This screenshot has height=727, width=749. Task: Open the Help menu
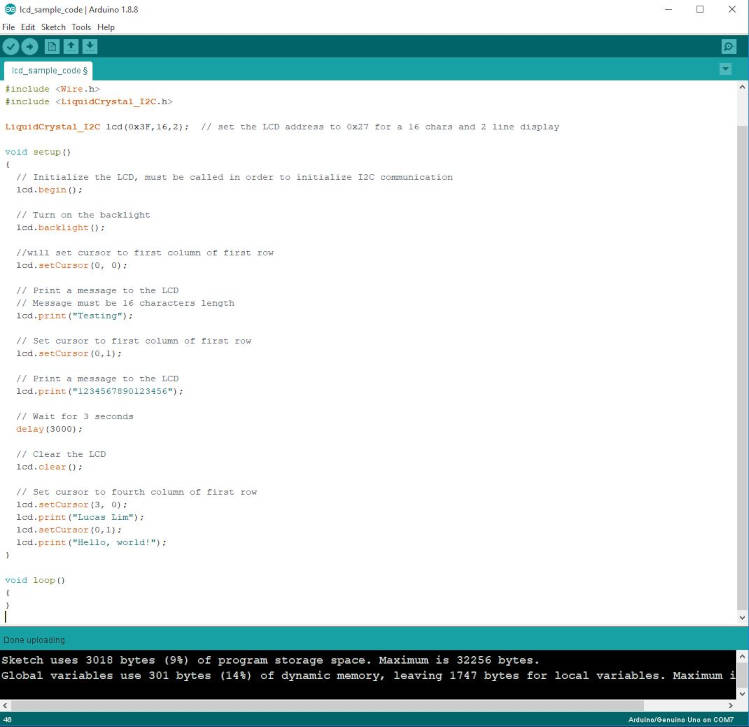click(x=106, y=27)
